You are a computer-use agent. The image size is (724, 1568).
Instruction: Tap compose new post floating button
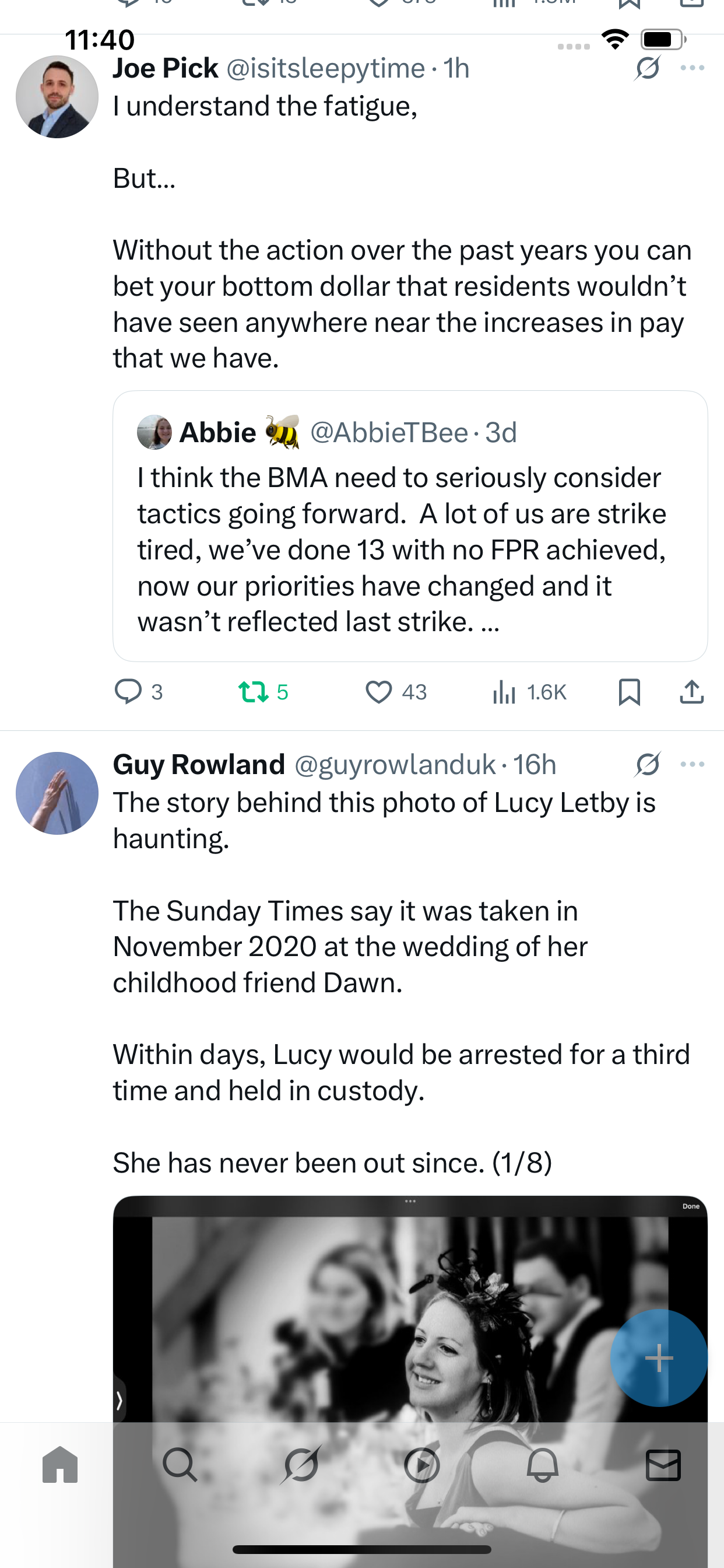[x=658, y=1357]
